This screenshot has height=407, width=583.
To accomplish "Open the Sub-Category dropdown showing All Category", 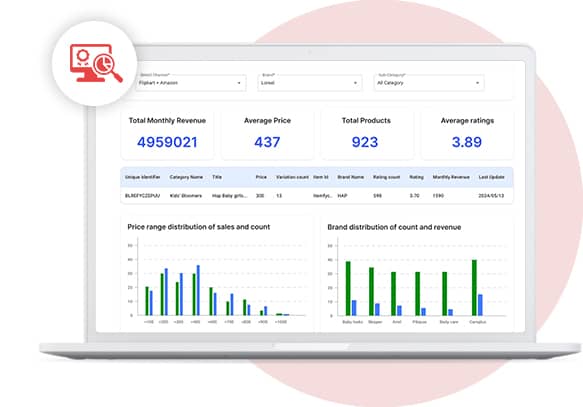I will click(x=429, y=83).
